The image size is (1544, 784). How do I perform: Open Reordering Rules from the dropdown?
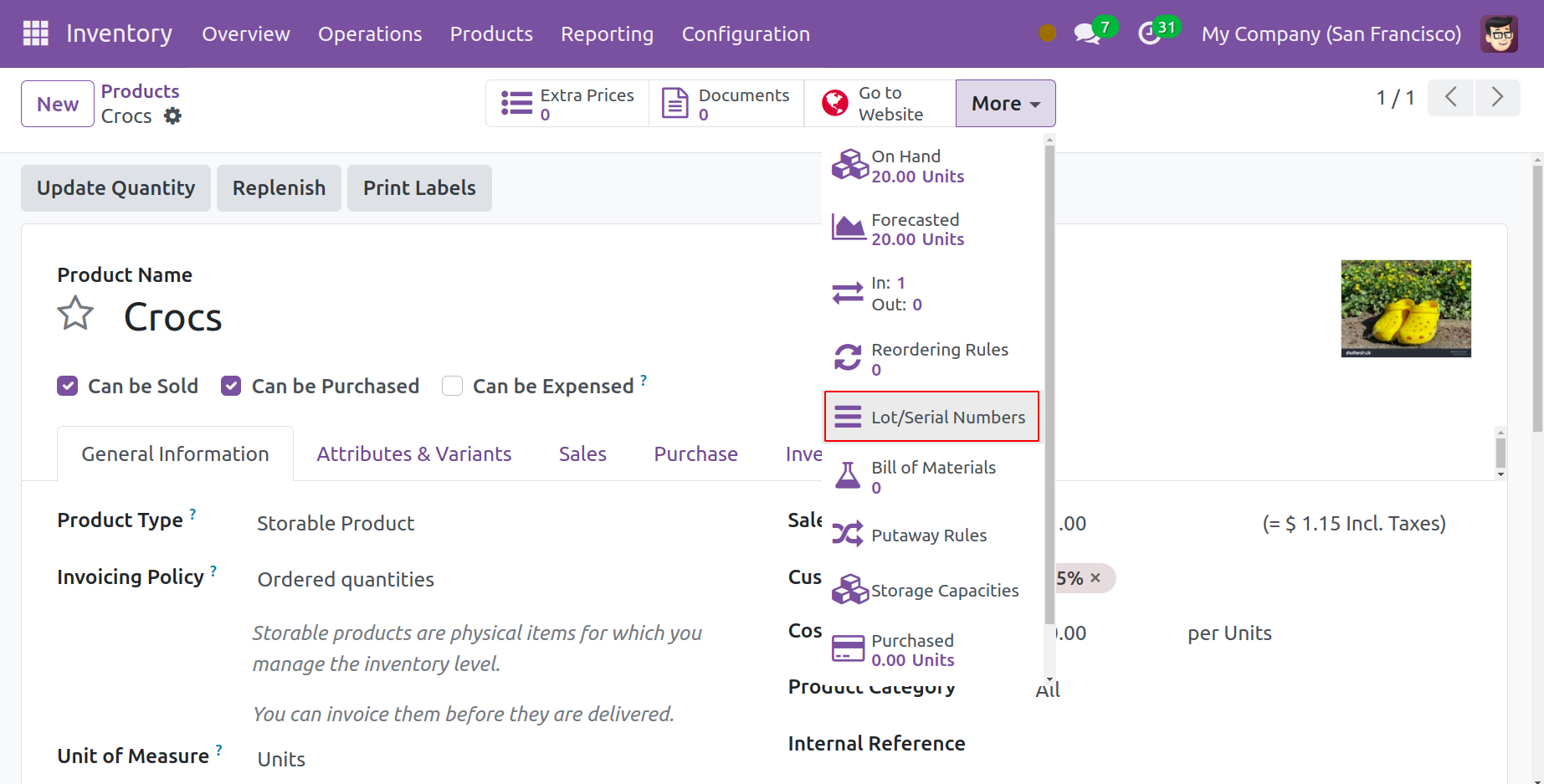coord(939,359)
